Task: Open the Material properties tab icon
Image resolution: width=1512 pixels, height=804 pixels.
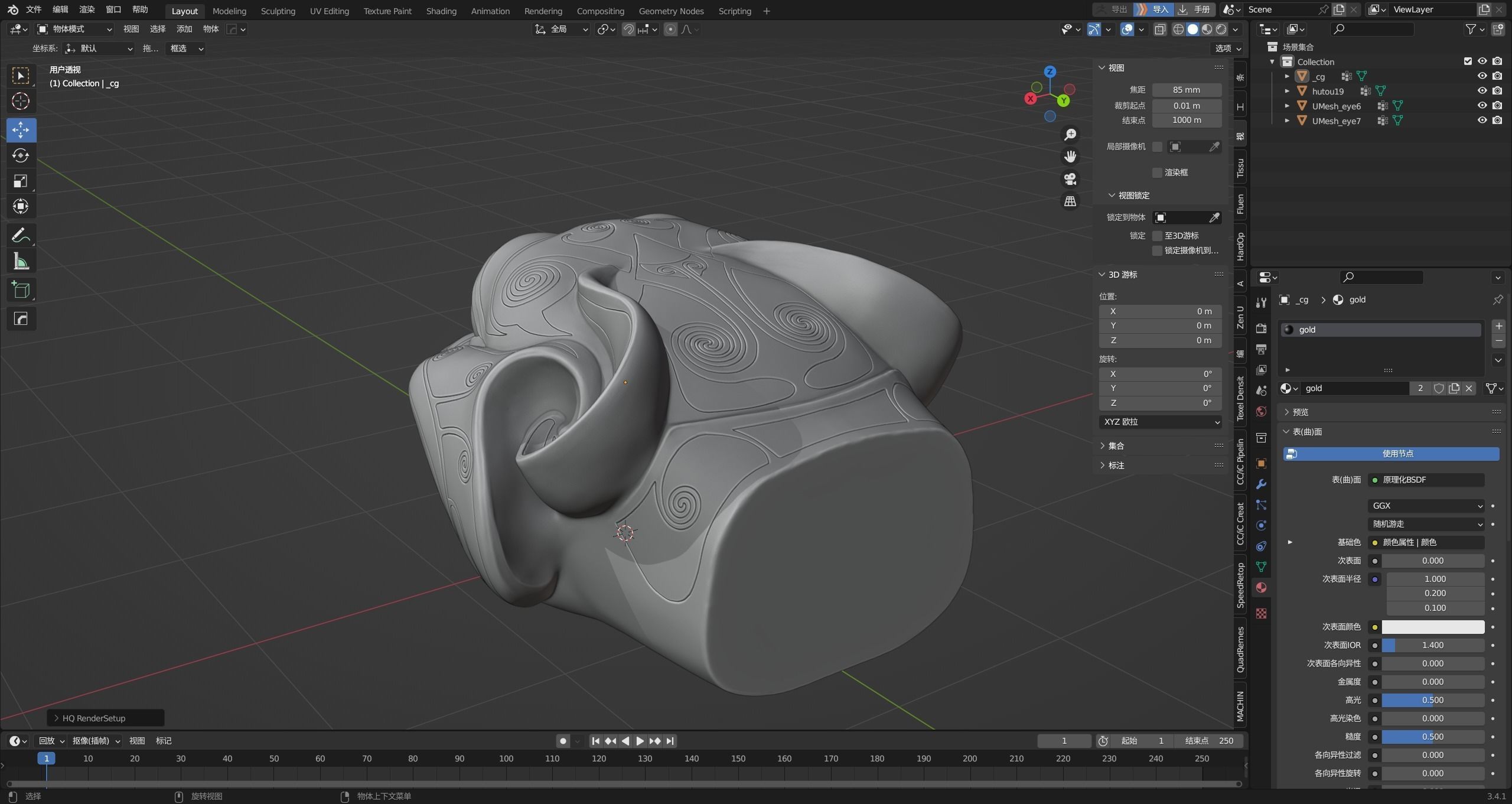Action: (1261, 587)
